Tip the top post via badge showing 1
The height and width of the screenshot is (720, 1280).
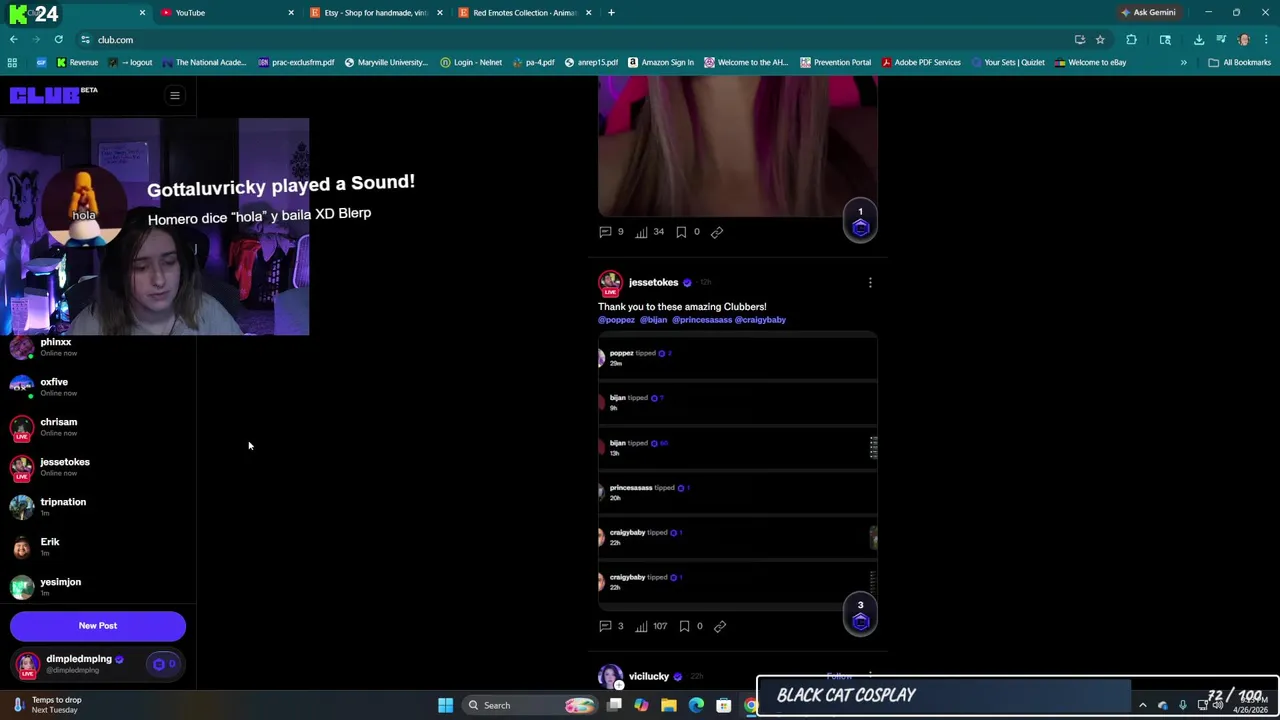point(860,222)
